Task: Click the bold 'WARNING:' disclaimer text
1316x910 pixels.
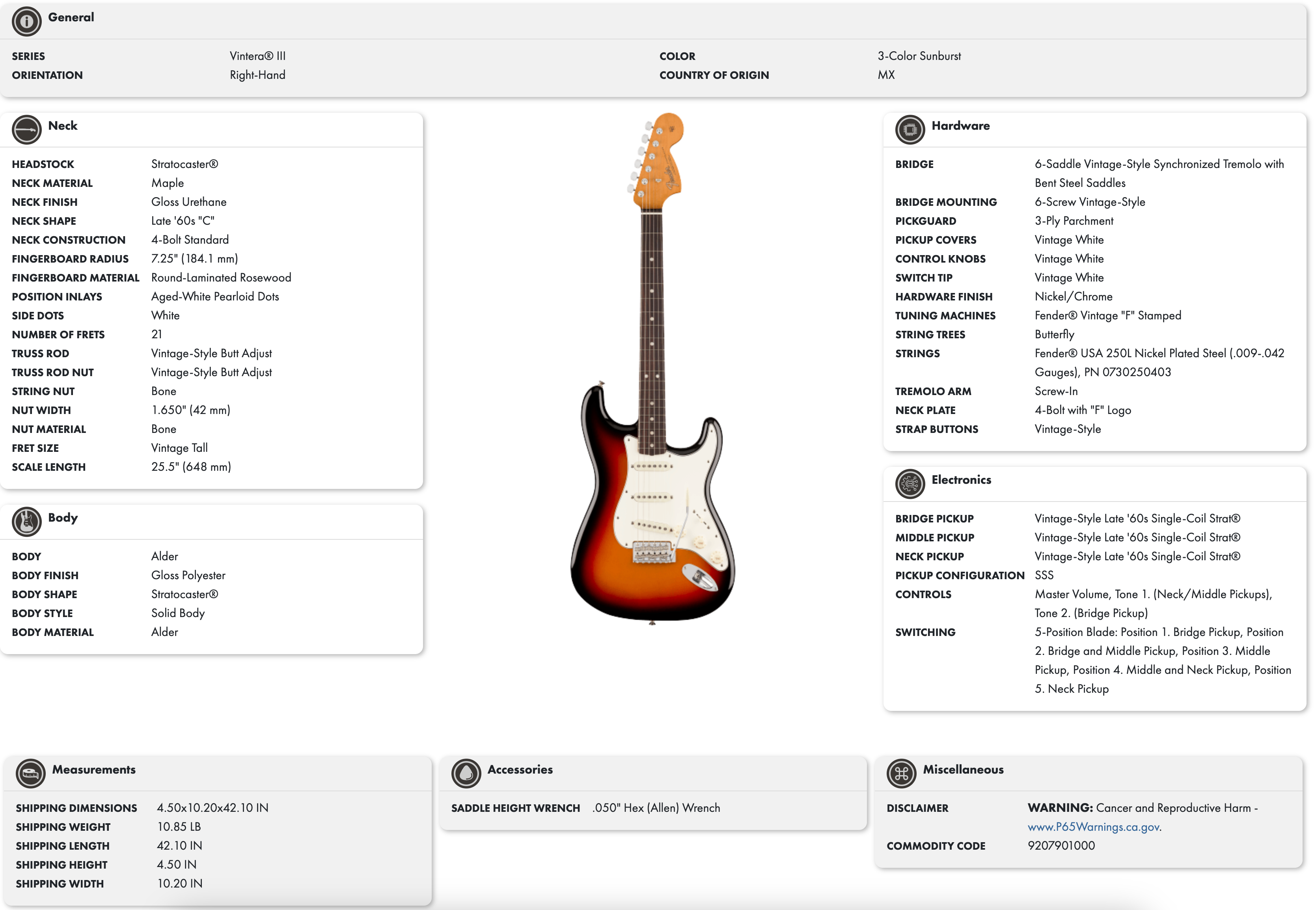Action: [1059, 807]
